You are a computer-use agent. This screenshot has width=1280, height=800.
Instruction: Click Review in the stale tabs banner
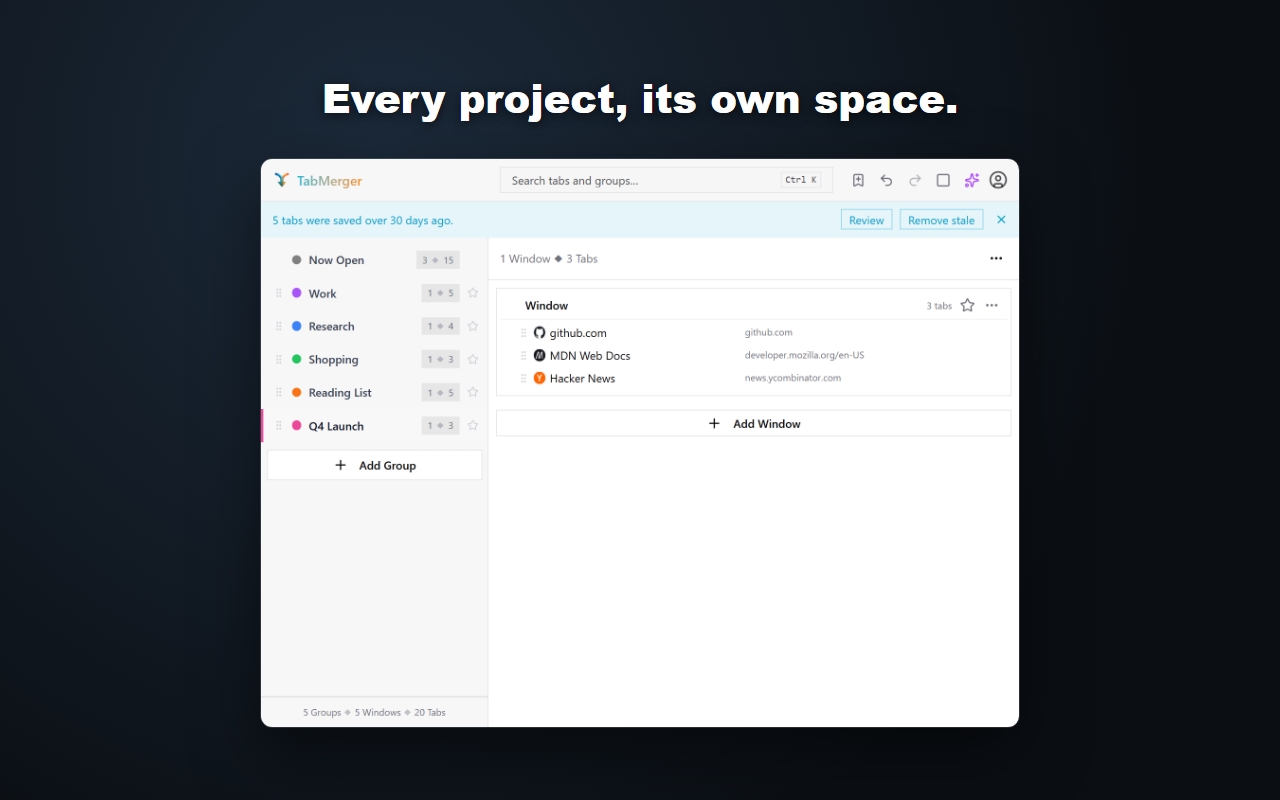tap(866, 220)
